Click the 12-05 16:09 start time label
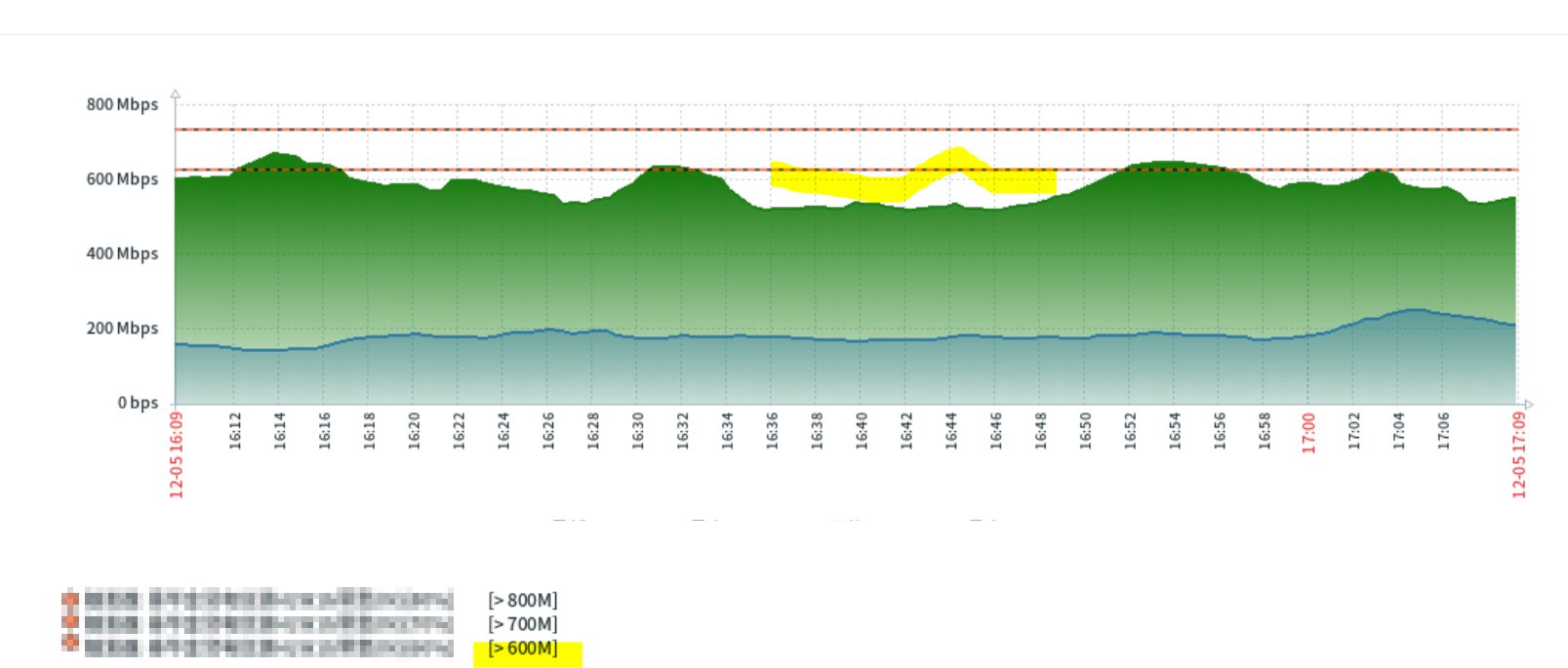 (177, 454)
